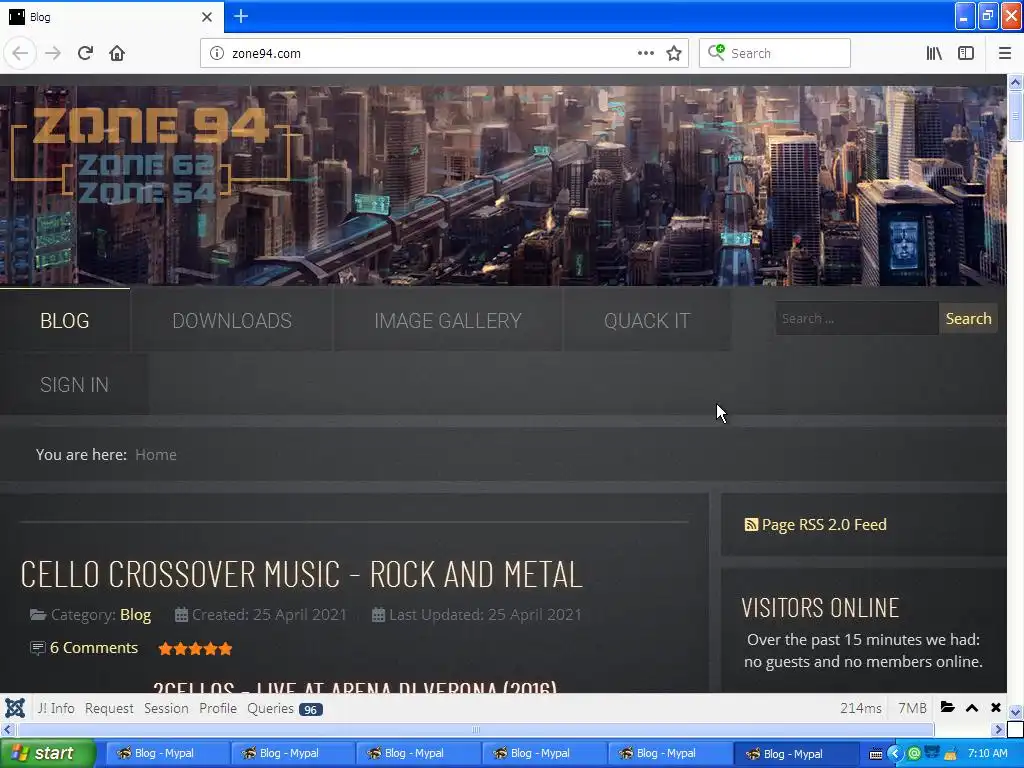Bookmark this page with the star icon

pos(674,54)
